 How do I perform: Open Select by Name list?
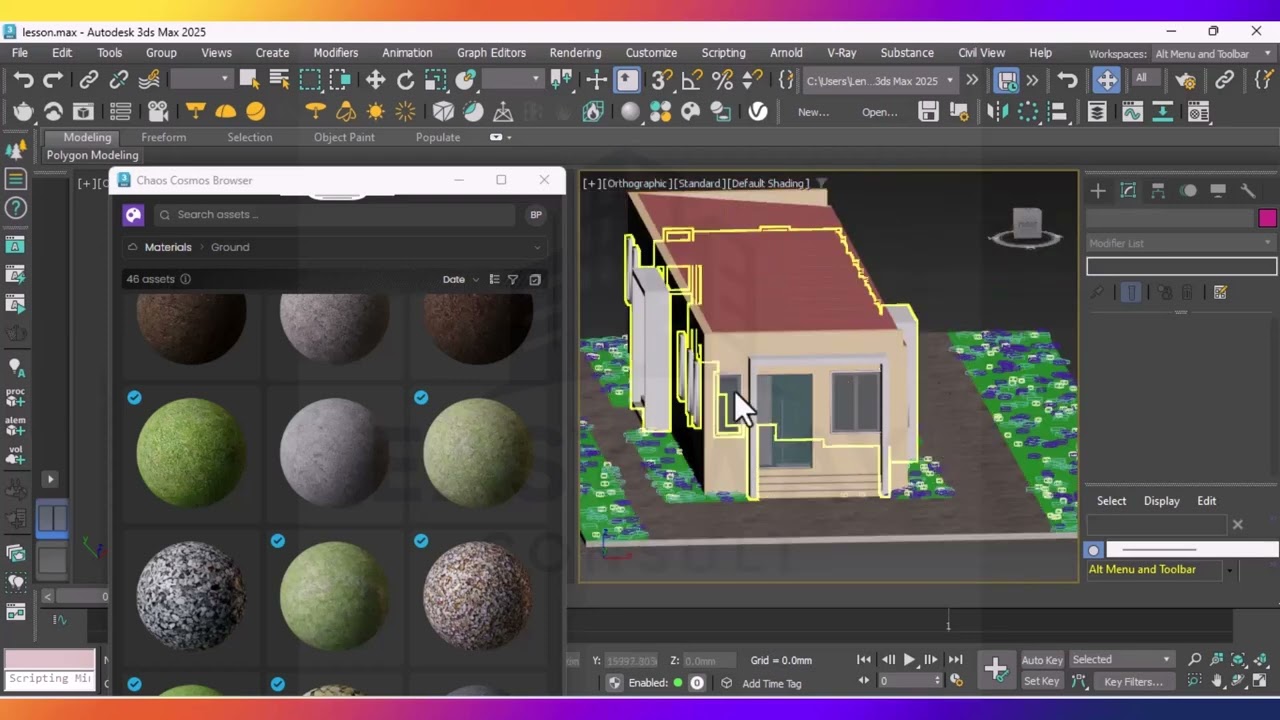tap(279, 81)
